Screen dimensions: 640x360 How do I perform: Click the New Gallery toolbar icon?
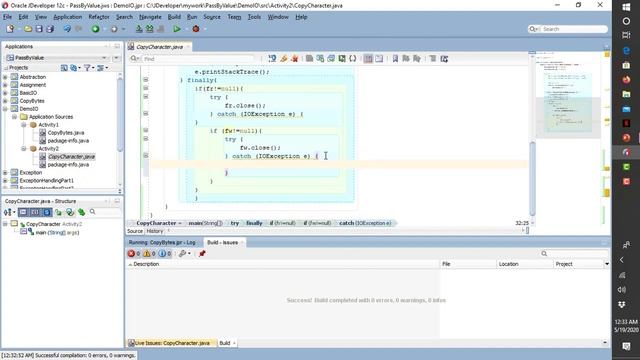[x=10, y=29]
